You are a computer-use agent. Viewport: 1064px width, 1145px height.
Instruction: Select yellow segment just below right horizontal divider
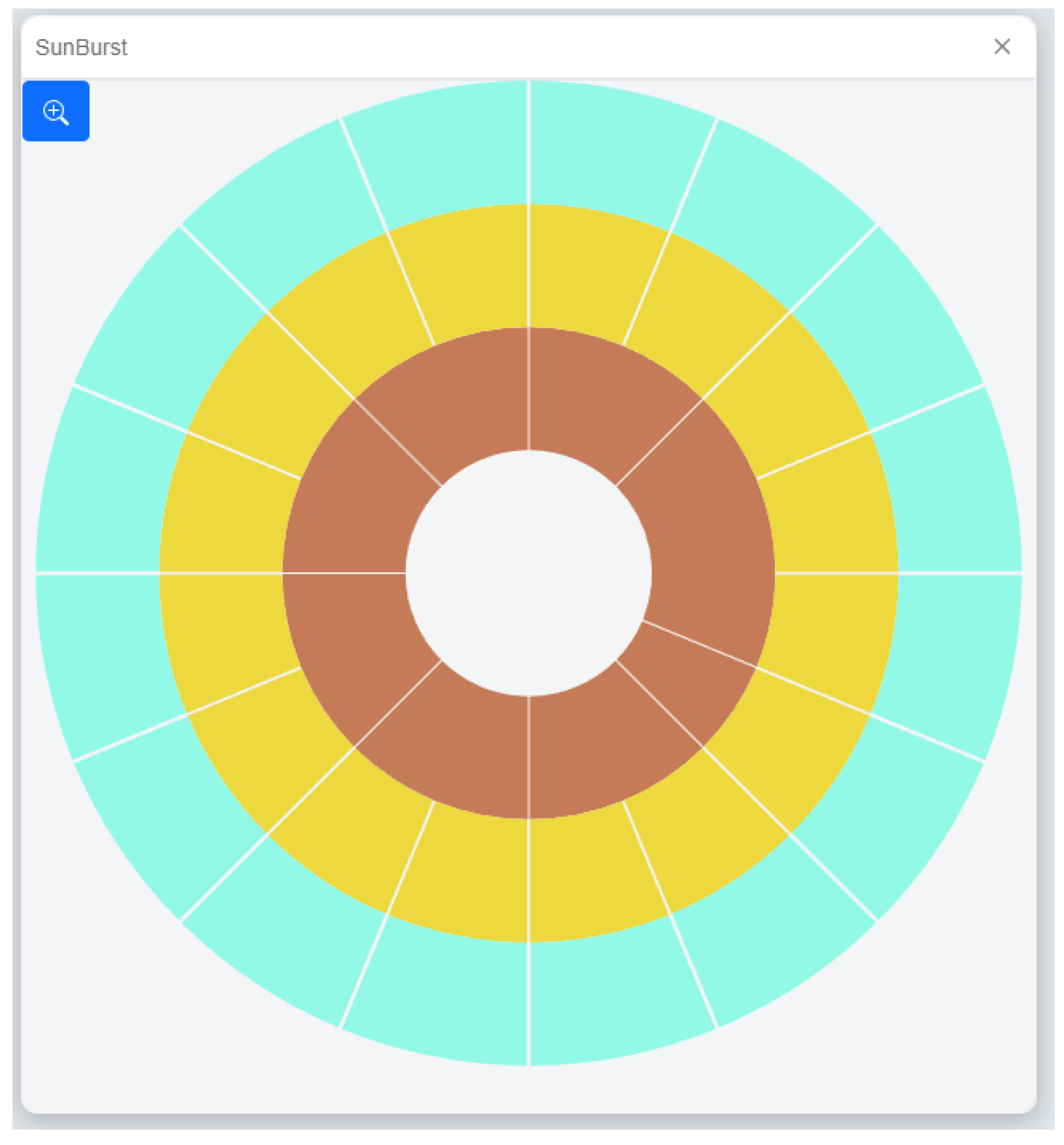coord(829,633)
